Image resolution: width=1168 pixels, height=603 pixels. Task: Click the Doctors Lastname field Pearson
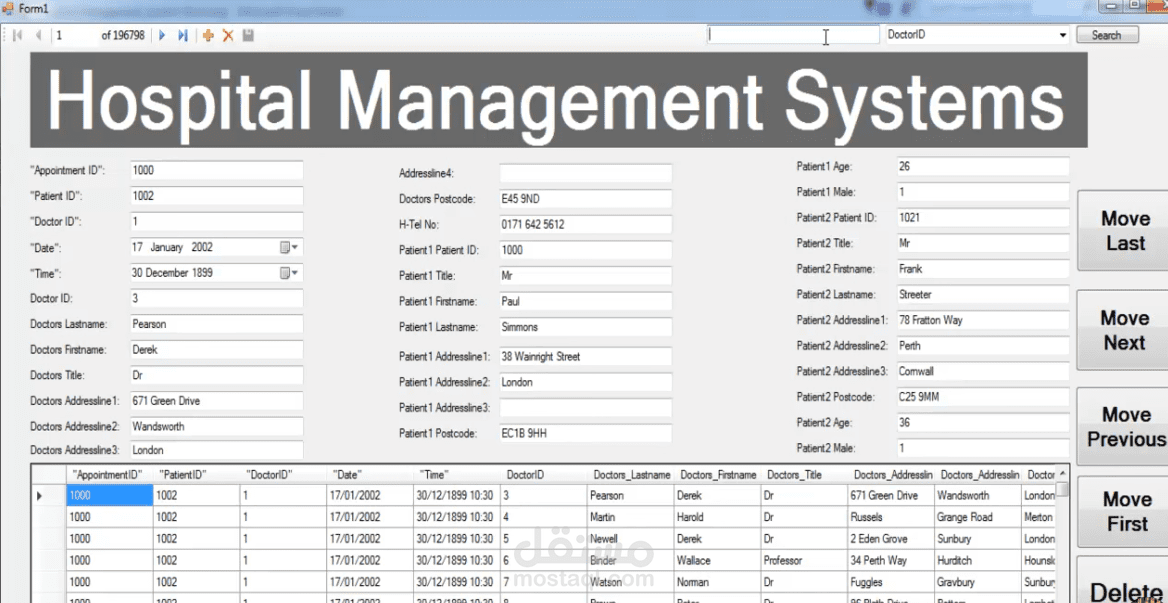(217, 324)
